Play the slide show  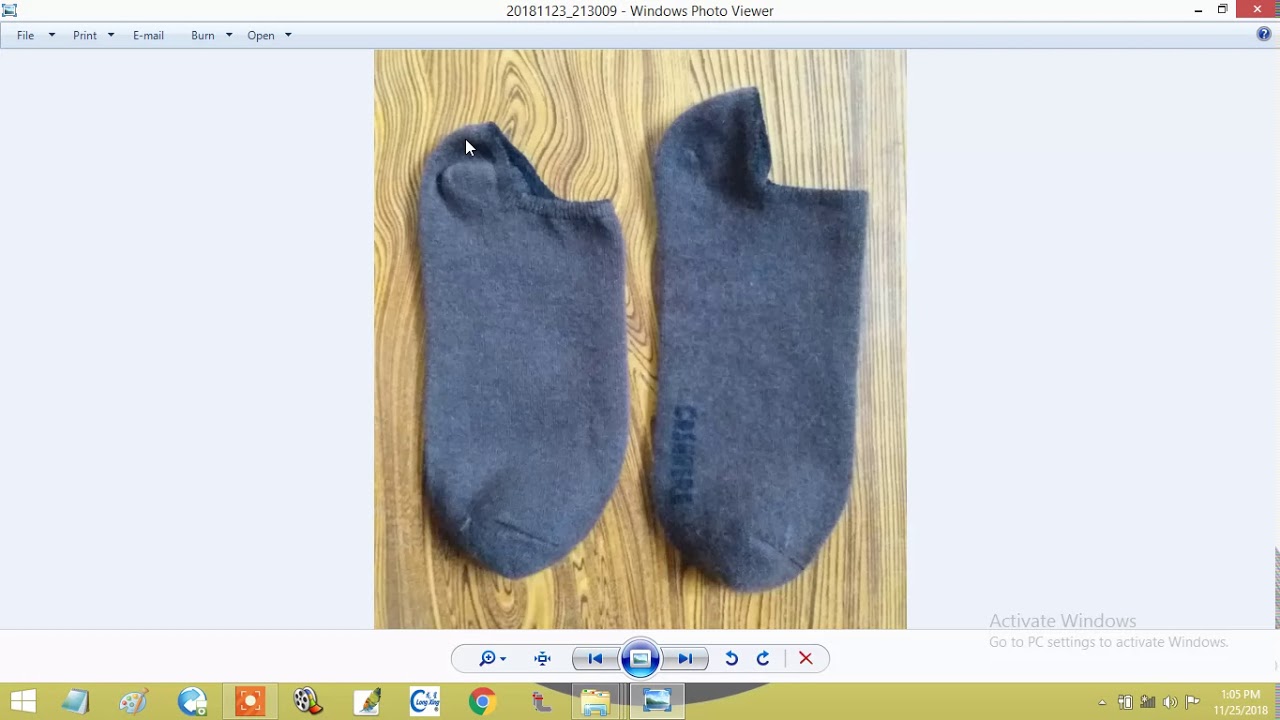[x=640, y=658]
